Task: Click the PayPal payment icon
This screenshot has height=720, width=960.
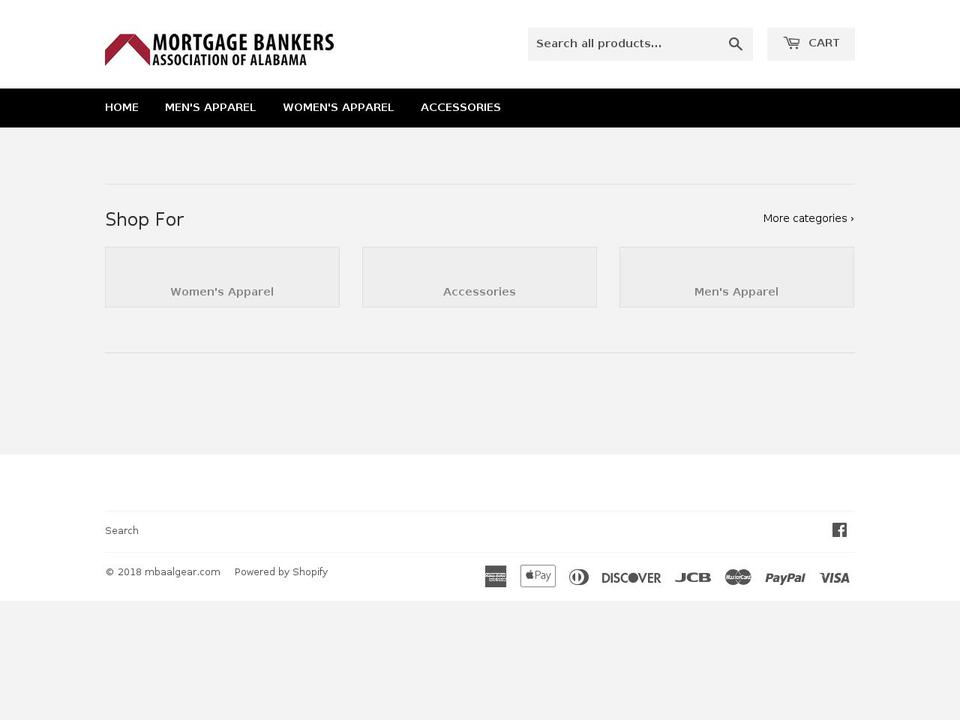Action: [785, 577]
